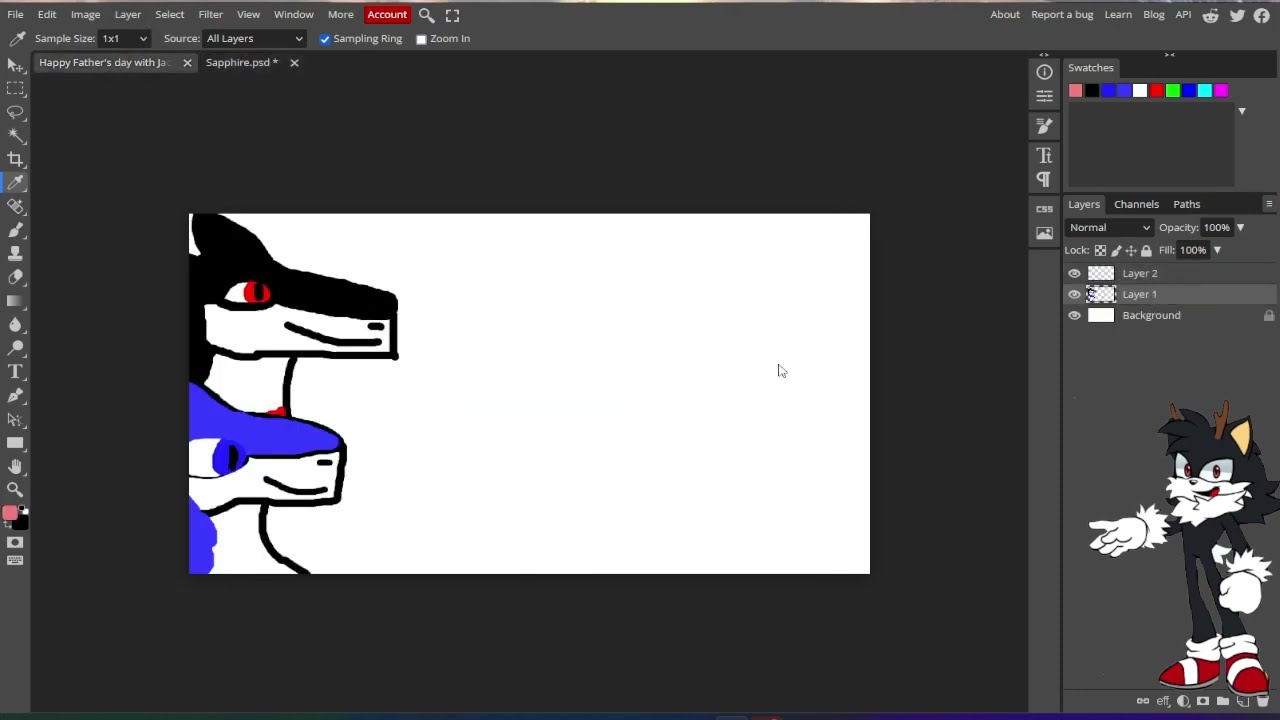Viewport: 1280px width, 720px height.
Task: Delete layer with trash icon
Action: point(1263,702)
